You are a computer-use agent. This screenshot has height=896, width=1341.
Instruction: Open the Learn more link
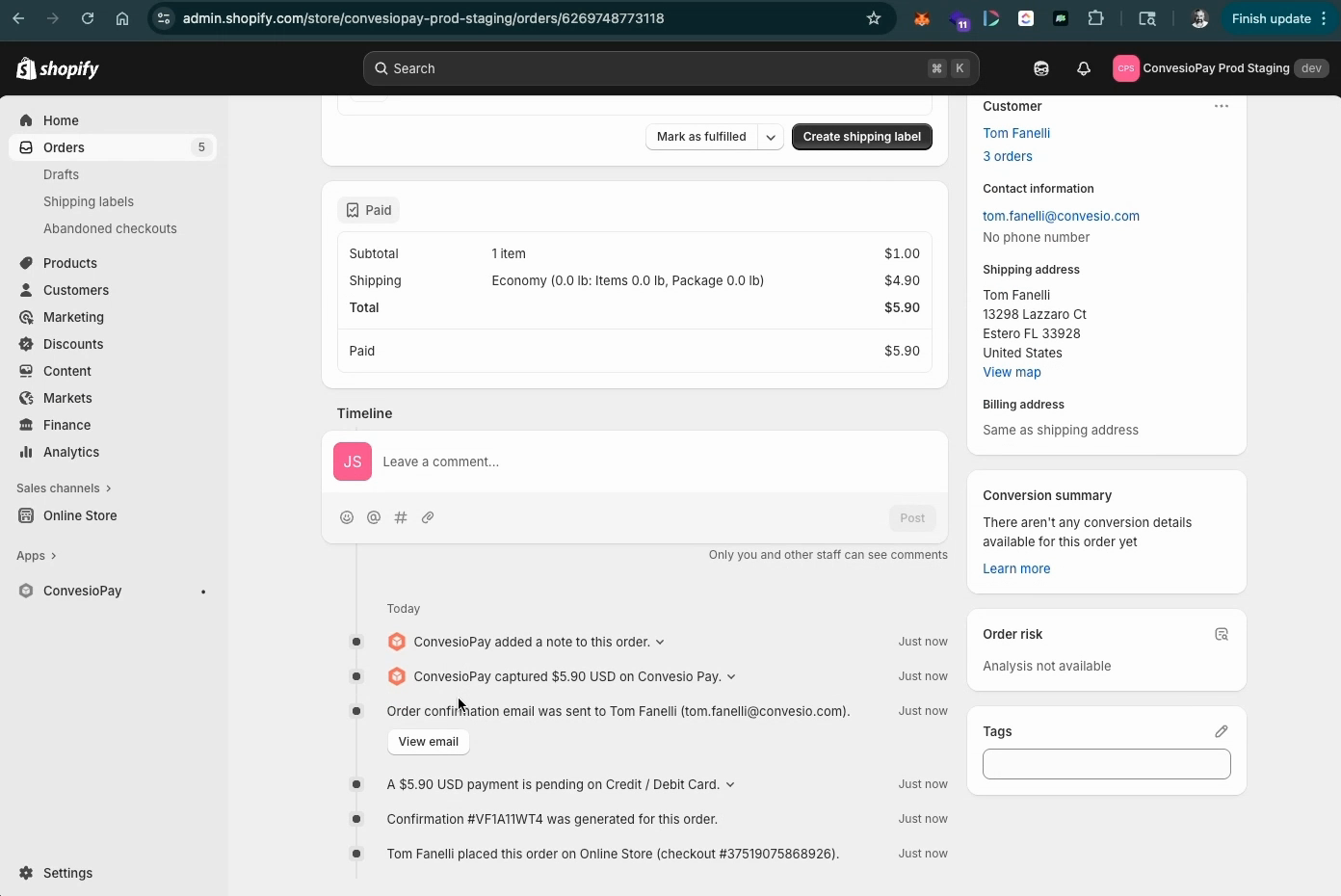click(x=1016, y=568)
